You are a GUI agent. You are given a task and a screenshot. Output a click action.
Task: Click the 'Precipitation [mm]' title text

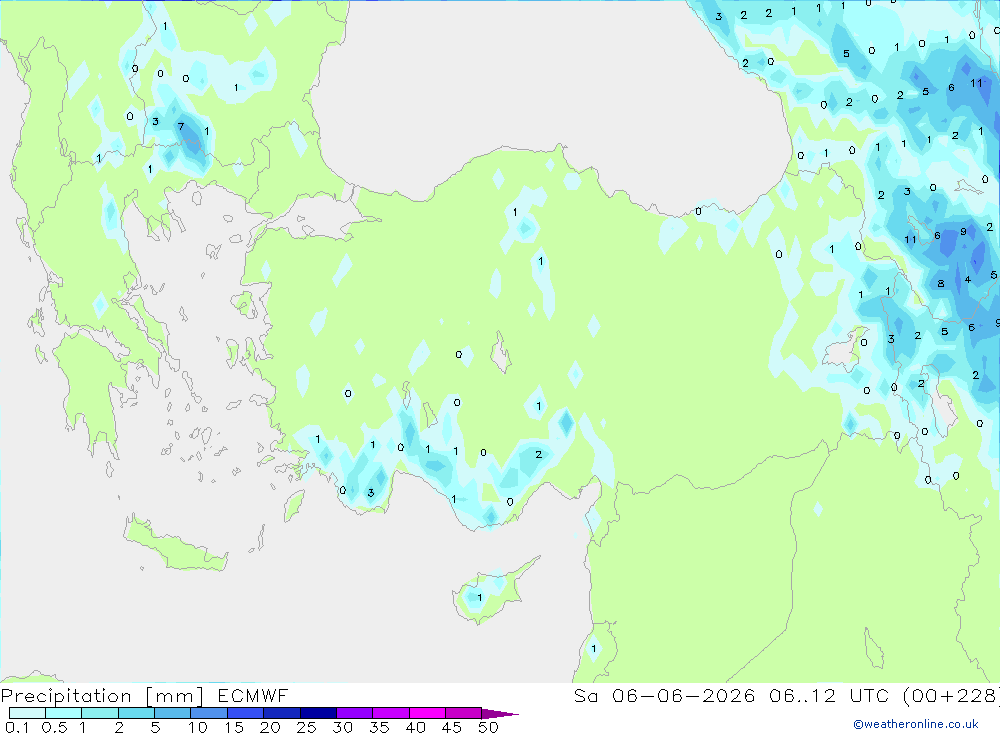pos(102,696)
